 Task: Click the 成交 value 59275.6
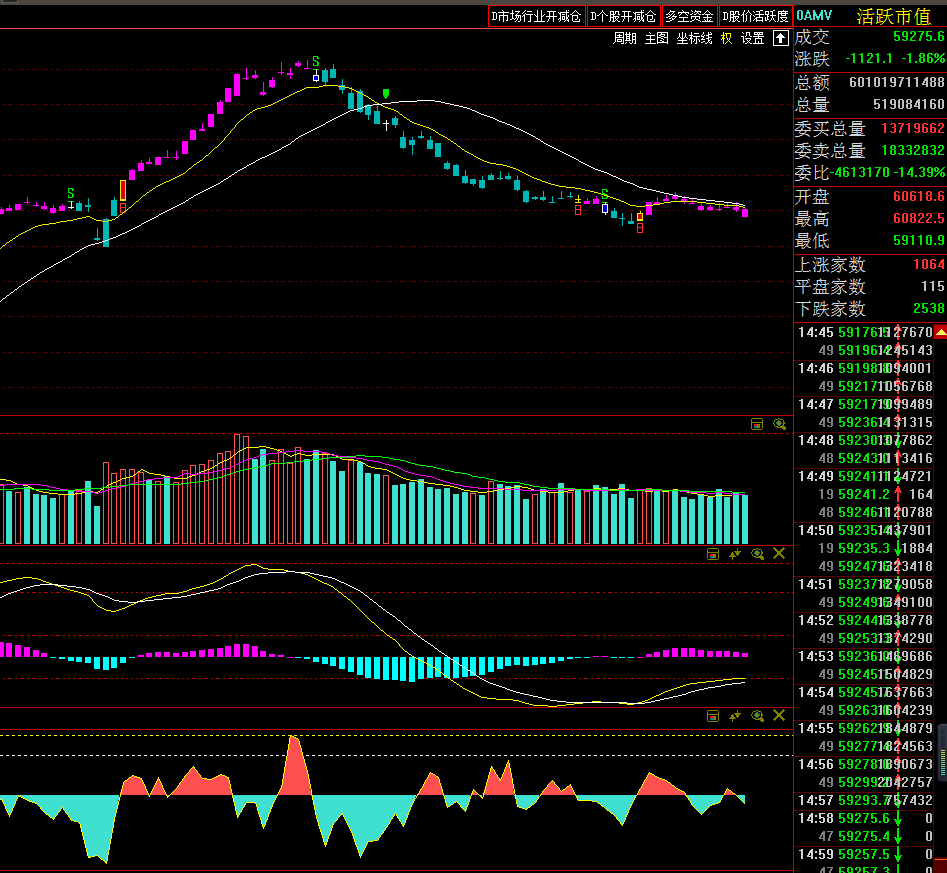tap(918, 36)
